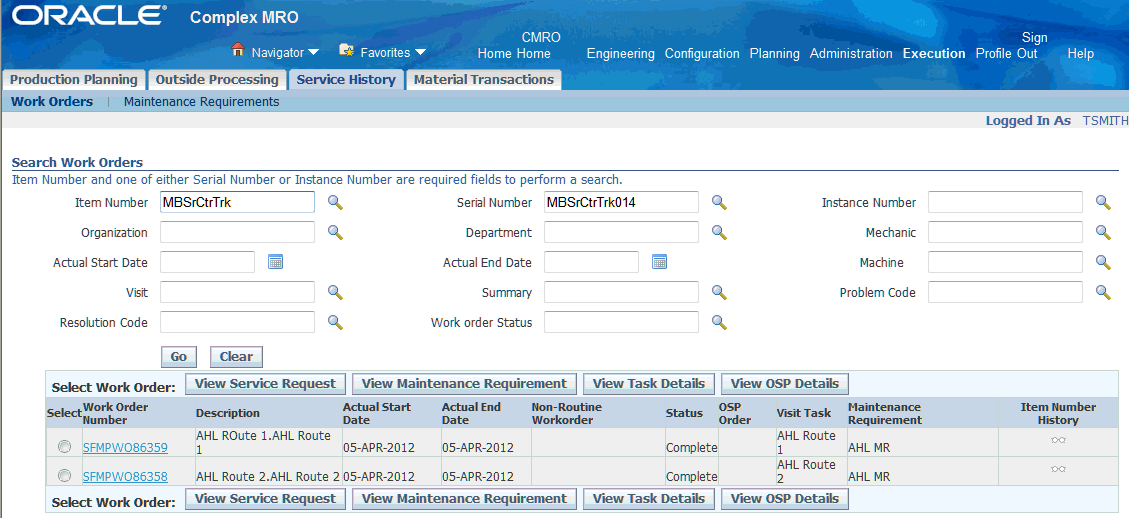Open Problem Code search lookup
The width and height of the screenshot is (1129, 518).
[1103, 292]
